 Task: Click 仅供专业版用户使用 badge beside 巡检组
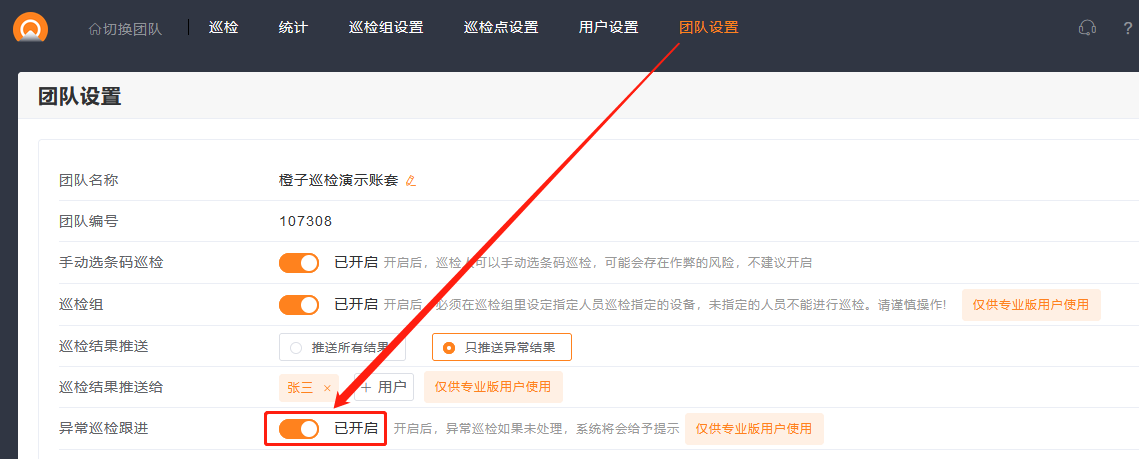click(1031, 305)
